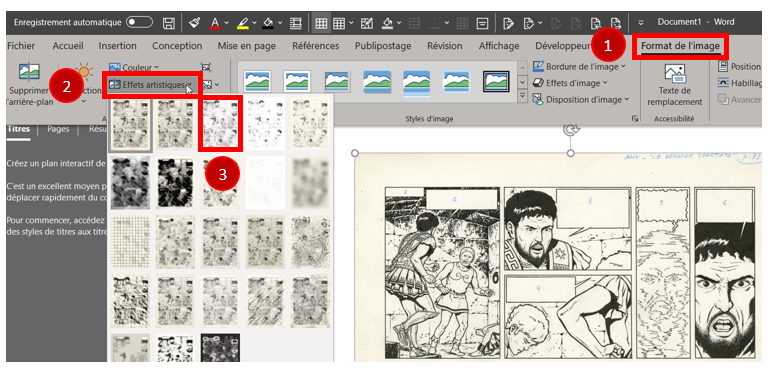Open the Fichier tab

point(21,46)
